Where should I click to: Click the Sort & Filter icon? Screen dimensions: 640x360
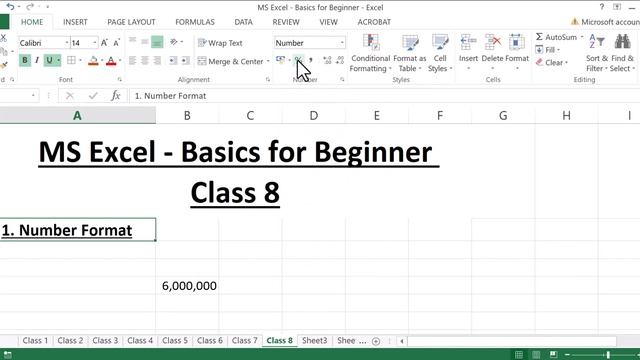[x=597, y=42]
